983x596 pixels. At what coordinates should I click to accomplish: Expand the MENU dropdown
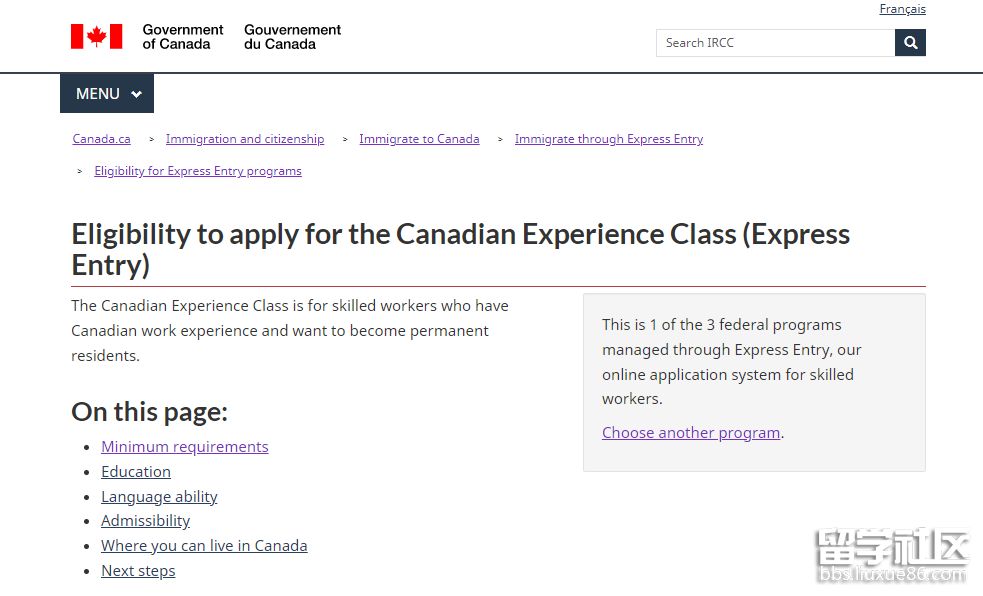point(107,93)
